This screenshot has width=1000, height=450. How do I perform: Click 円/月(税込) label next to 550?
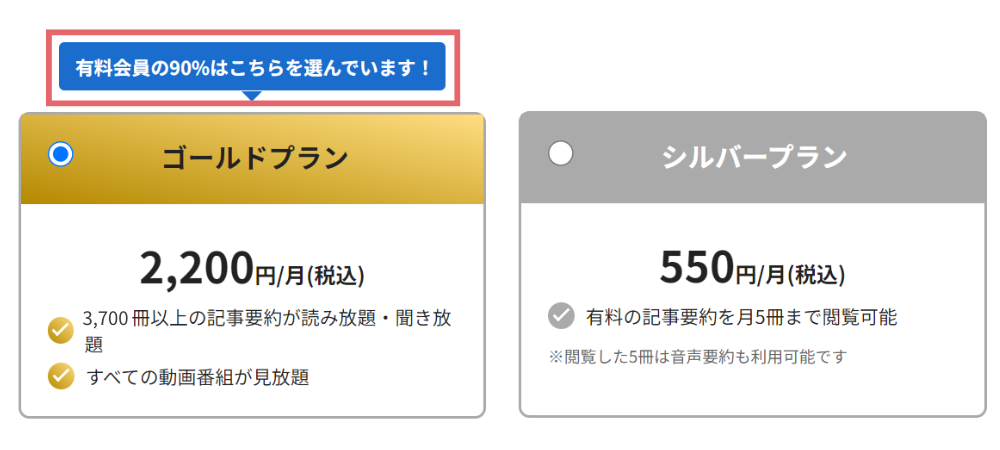[790, 273]
